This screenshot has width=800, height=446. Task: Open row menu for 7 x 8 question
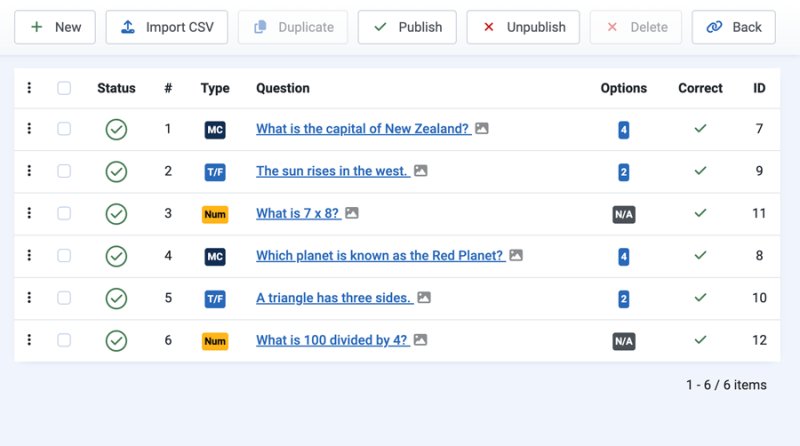tap(29, 213)
